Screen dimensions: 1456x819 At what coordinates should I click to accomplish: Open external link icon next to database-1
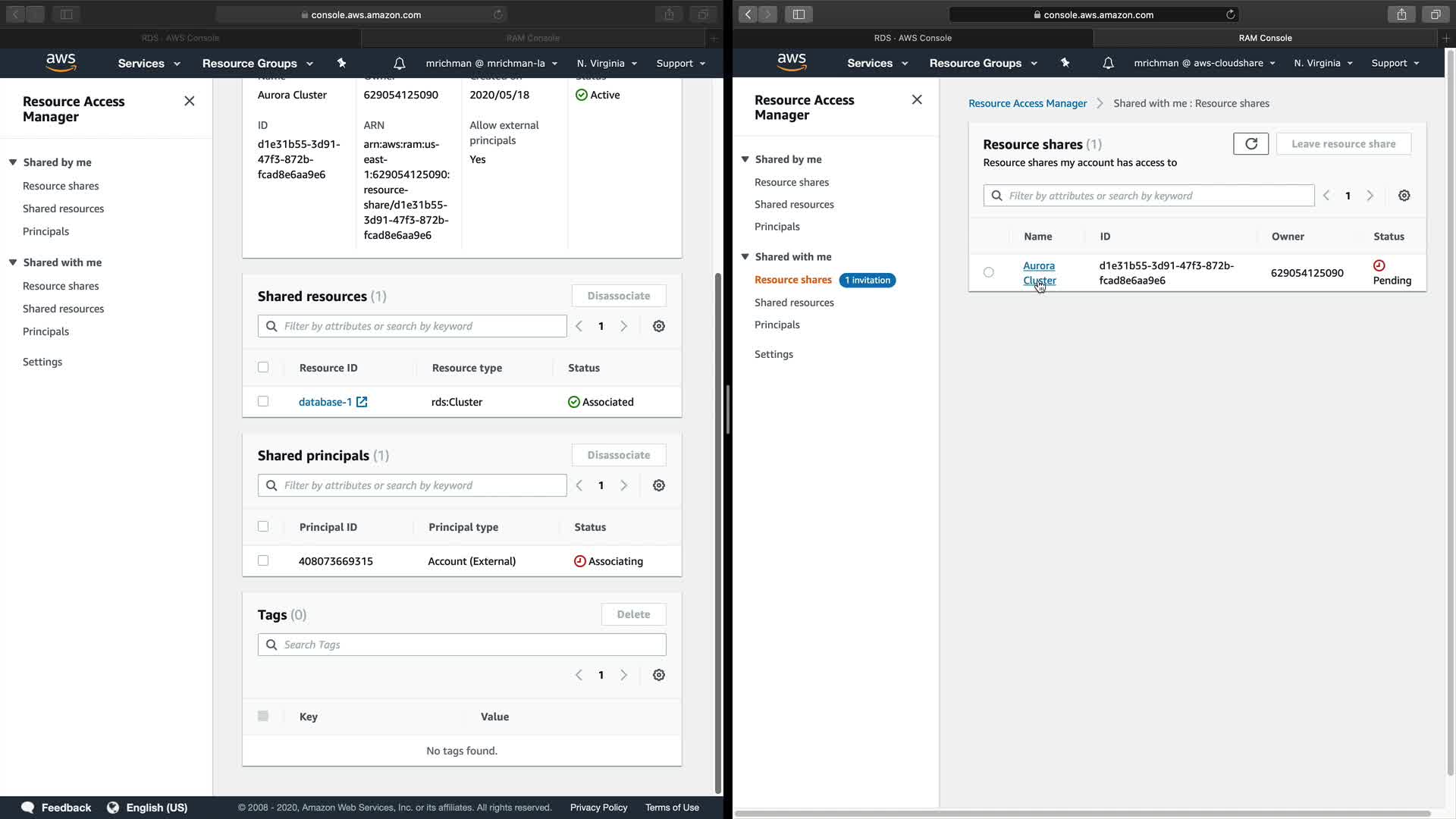[x=362, y=402]
